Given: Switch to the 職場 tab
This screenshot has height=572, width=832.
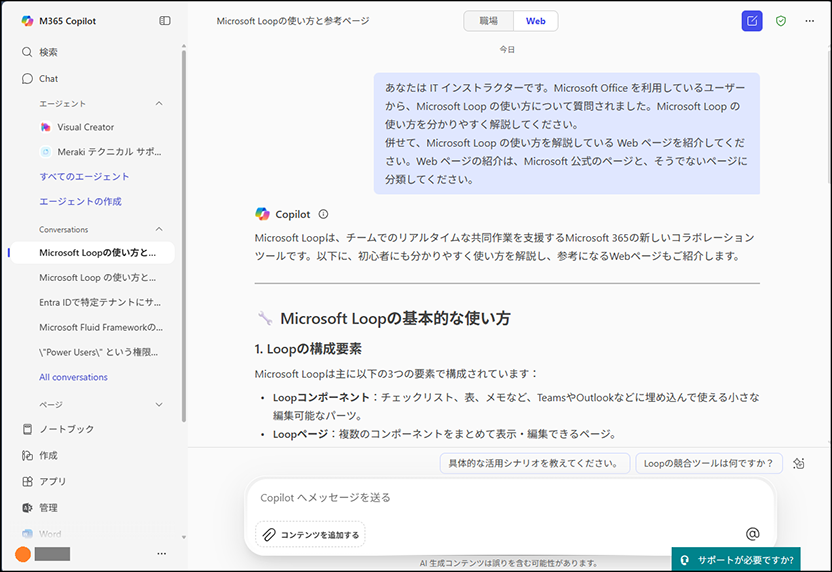Looking at the screenshot, I should [x=489, y=21].
